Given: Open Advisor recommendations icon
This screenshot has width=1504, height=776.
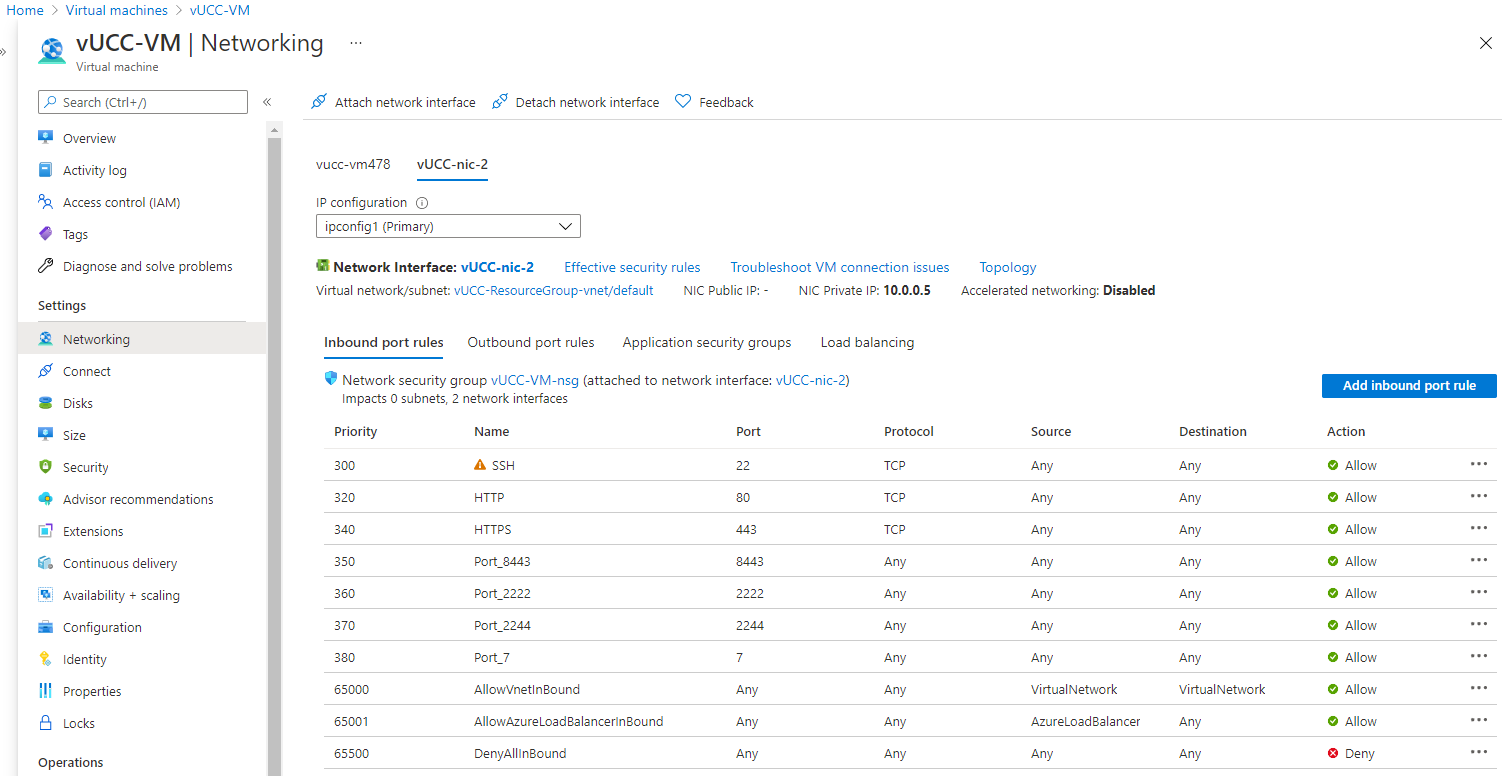Looking at the screenshot, I should [x=45, y=499].
